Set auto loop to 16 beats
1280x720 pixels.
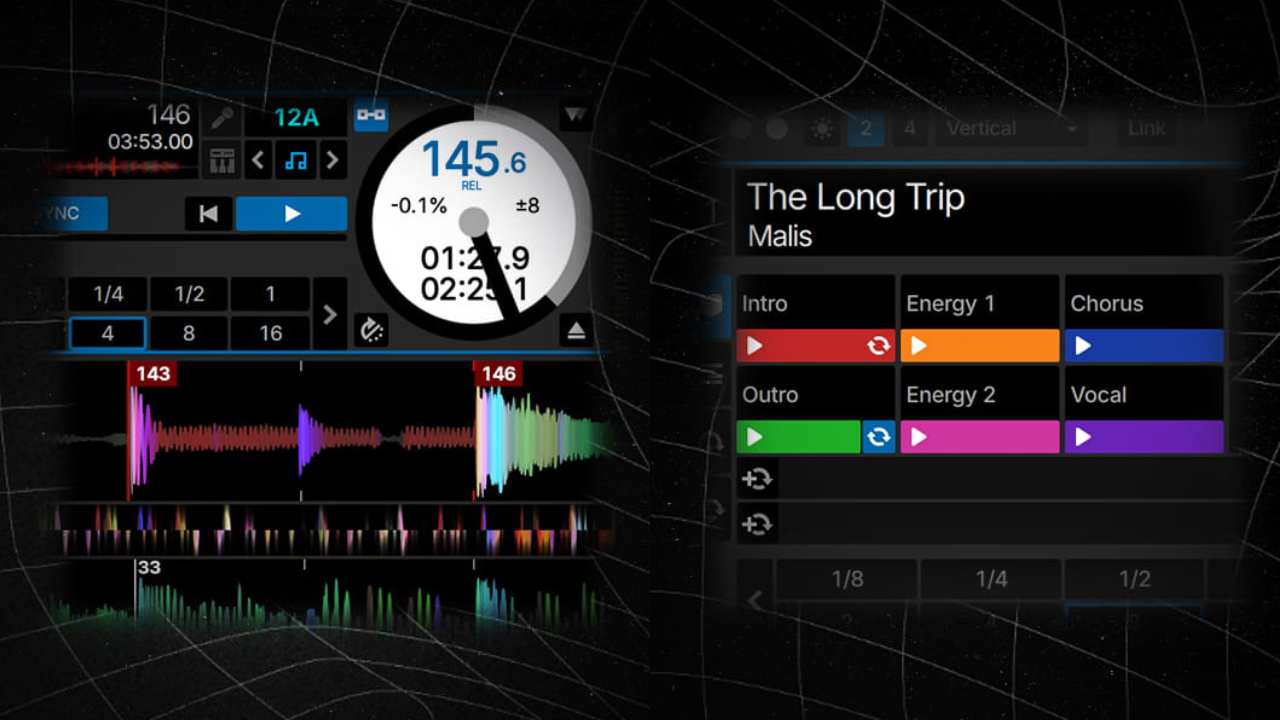click(x=270, y=333)
